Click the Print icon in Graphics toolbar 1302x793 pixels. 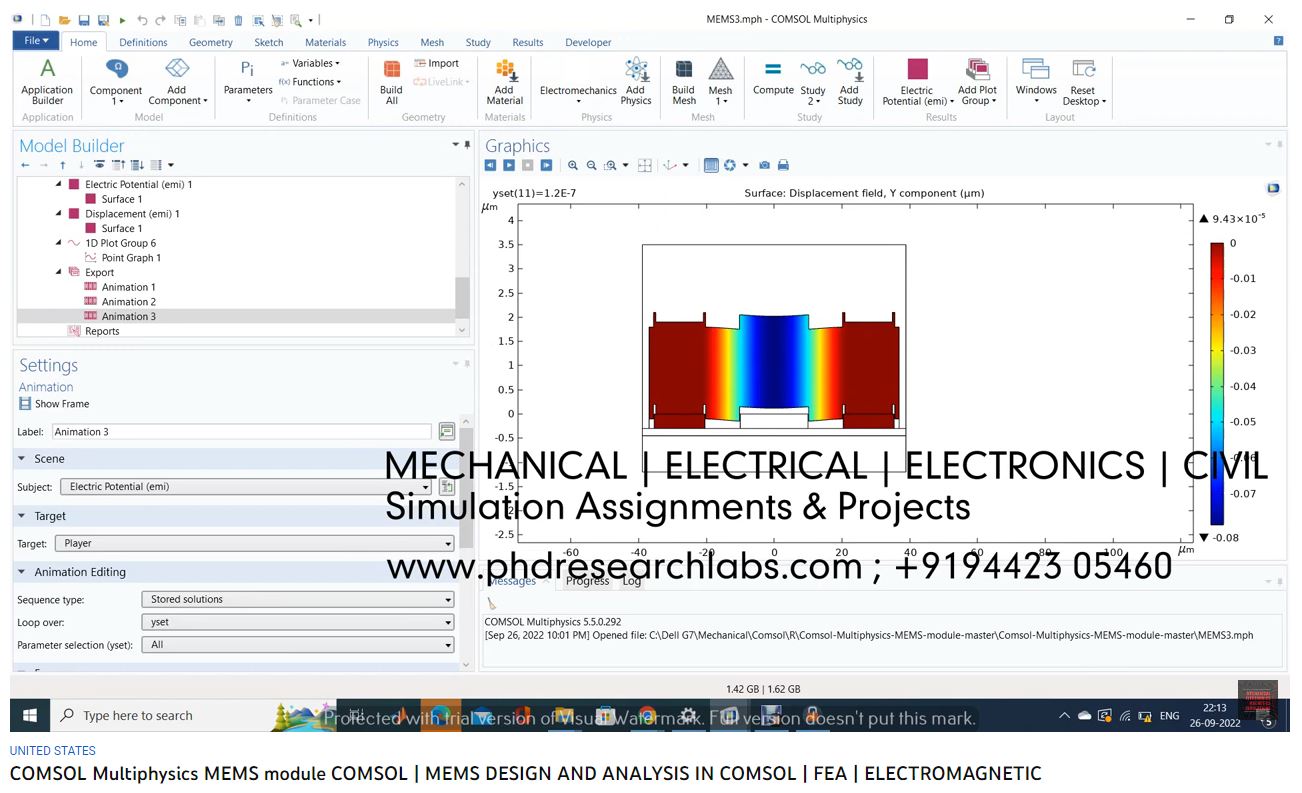783,165
